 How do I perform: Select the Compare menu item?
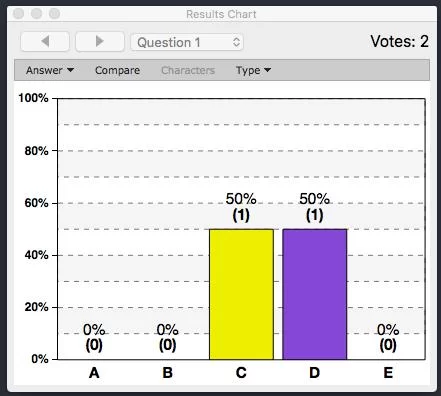coord(117,70)
